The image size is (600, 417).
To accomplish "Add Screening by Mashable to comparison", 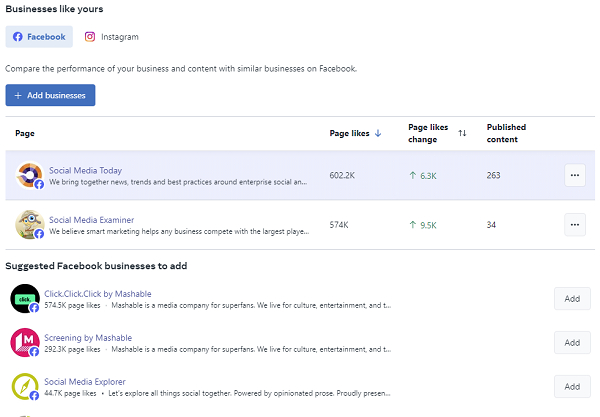I will tap(572, 342).
